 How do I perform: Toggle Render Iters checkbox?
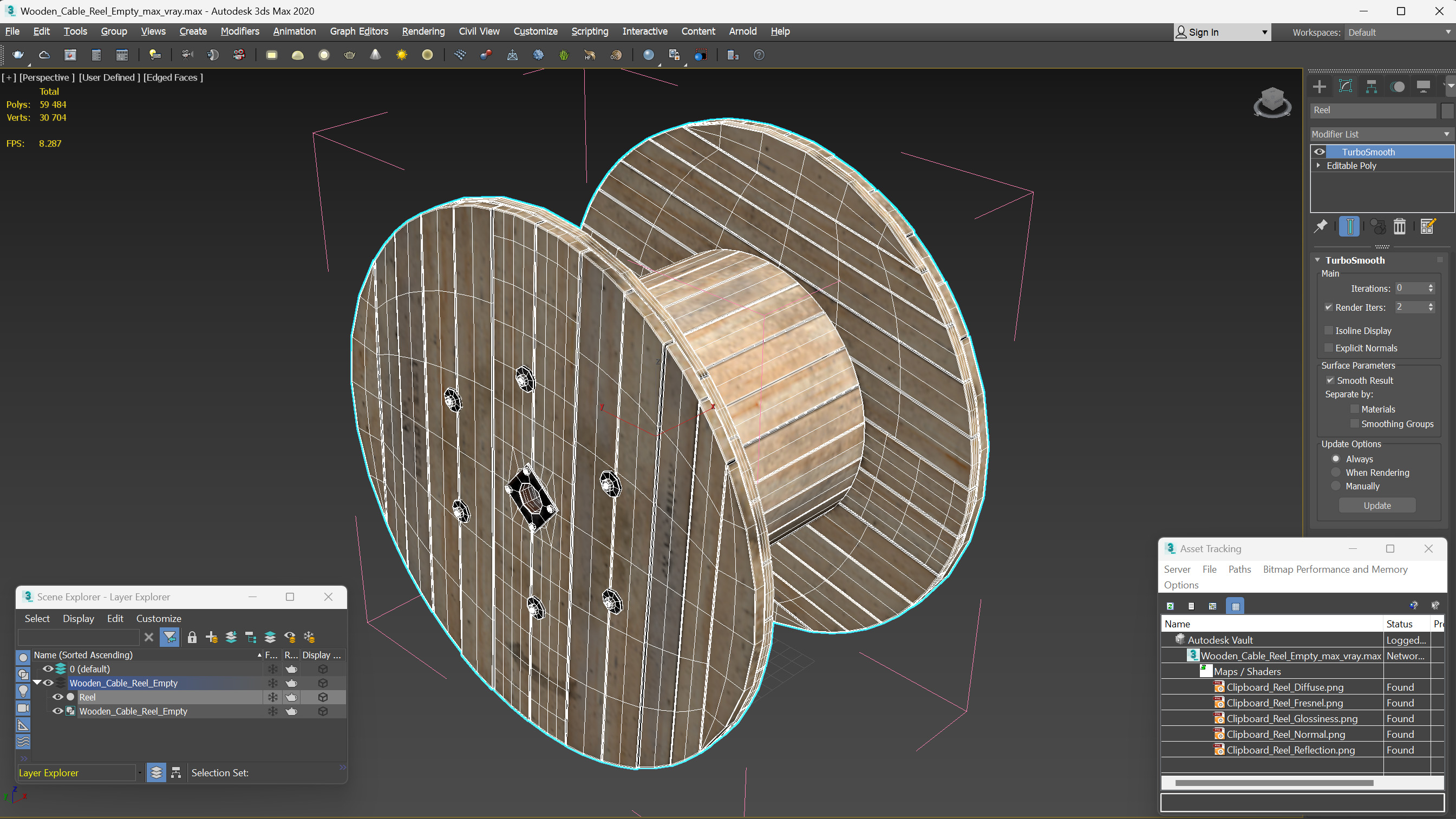click(1329, 307)
